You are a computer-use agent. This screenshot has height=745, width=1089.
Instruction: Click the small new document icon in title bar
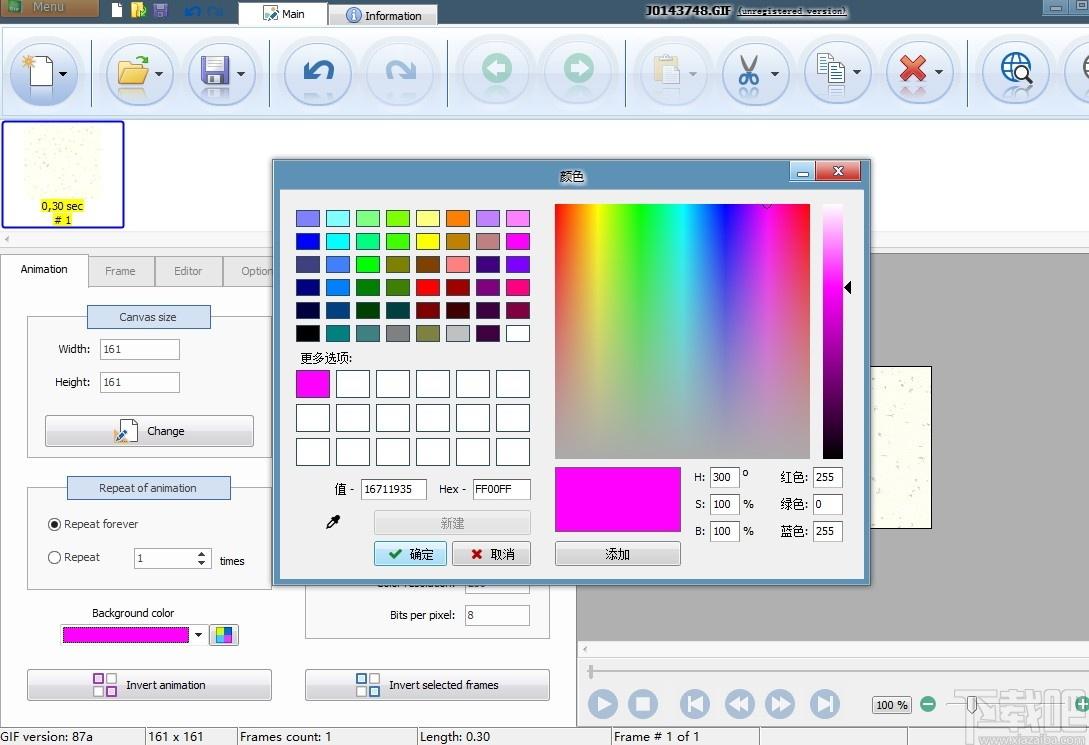117,10
